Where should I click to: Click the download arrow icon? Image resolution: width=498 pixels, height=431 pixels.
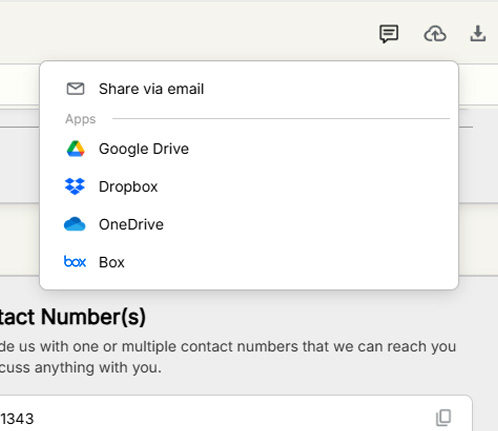[x=478, y=34]
